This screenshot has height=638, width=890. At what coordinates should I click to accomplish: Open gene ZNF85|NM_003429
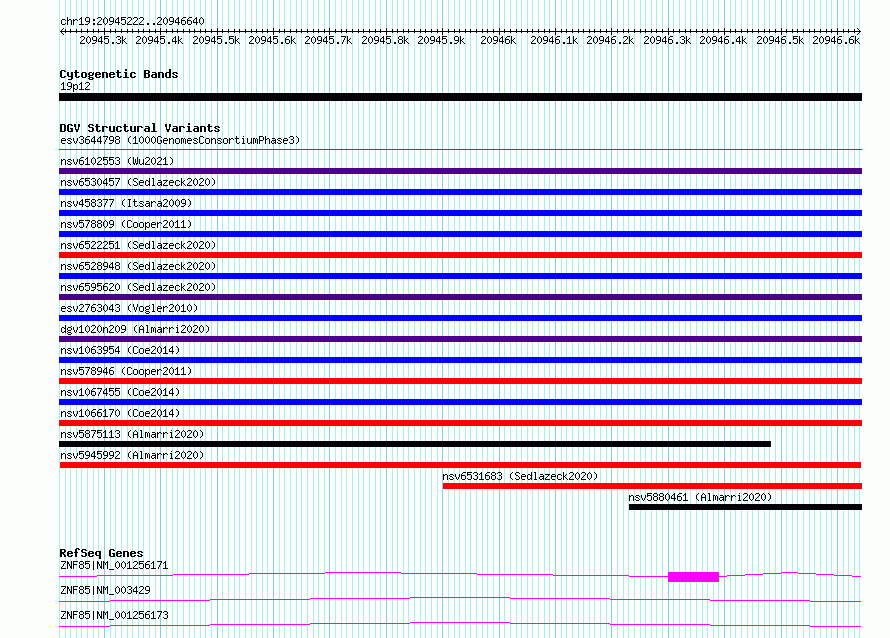105,590
